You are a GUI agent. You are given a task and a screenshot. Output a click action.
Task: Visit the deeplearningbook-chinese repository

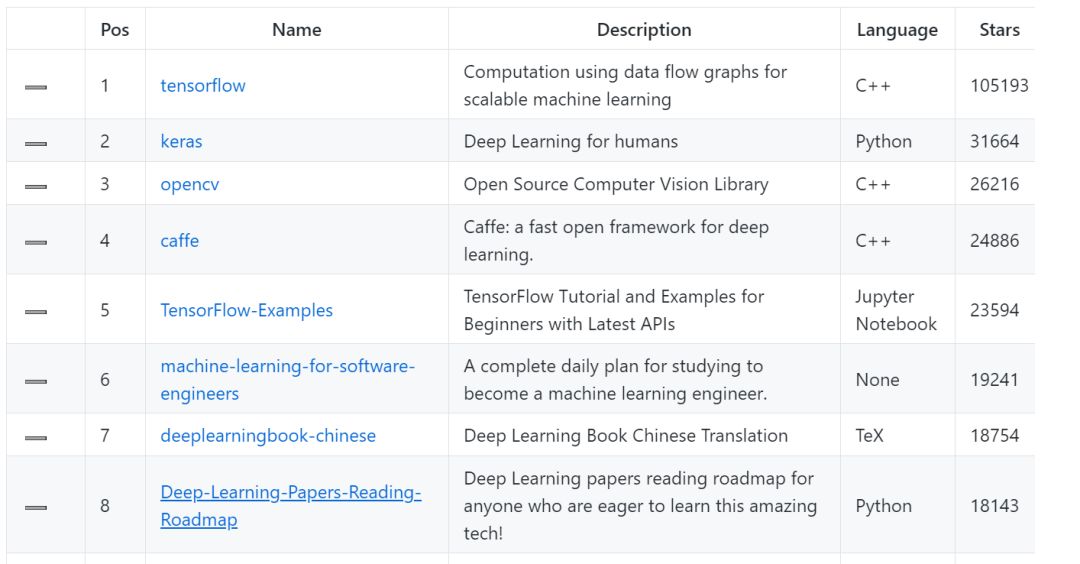tap(268, 436)
